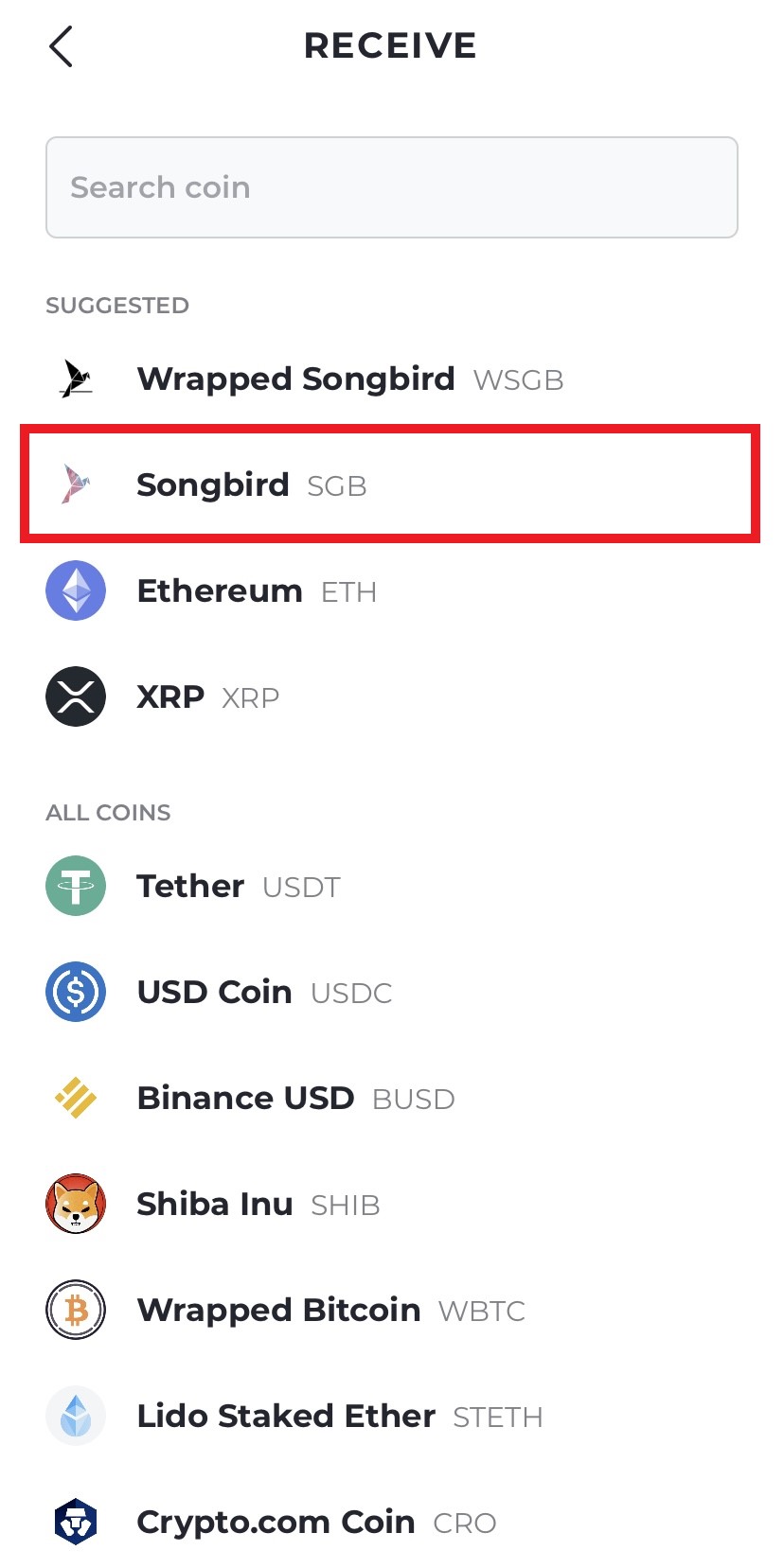Tap the green Tether logo icon
This screenshot has height=1568, width=784.
click(x=76, y=886)
